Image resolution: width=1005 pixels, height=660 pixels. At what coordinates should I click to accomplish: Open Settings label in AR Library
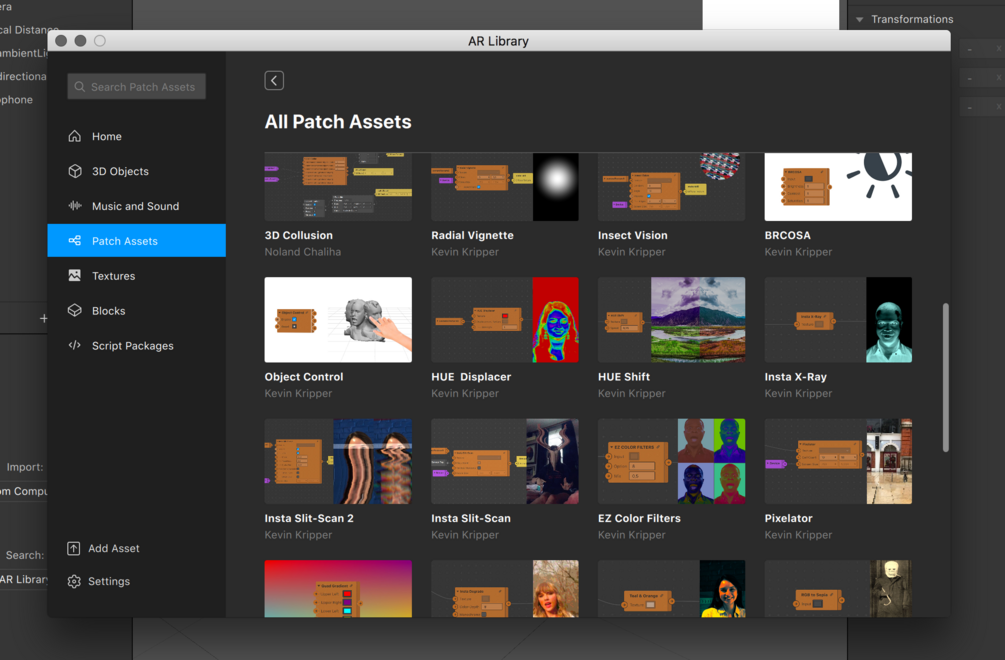pos(109,581)
